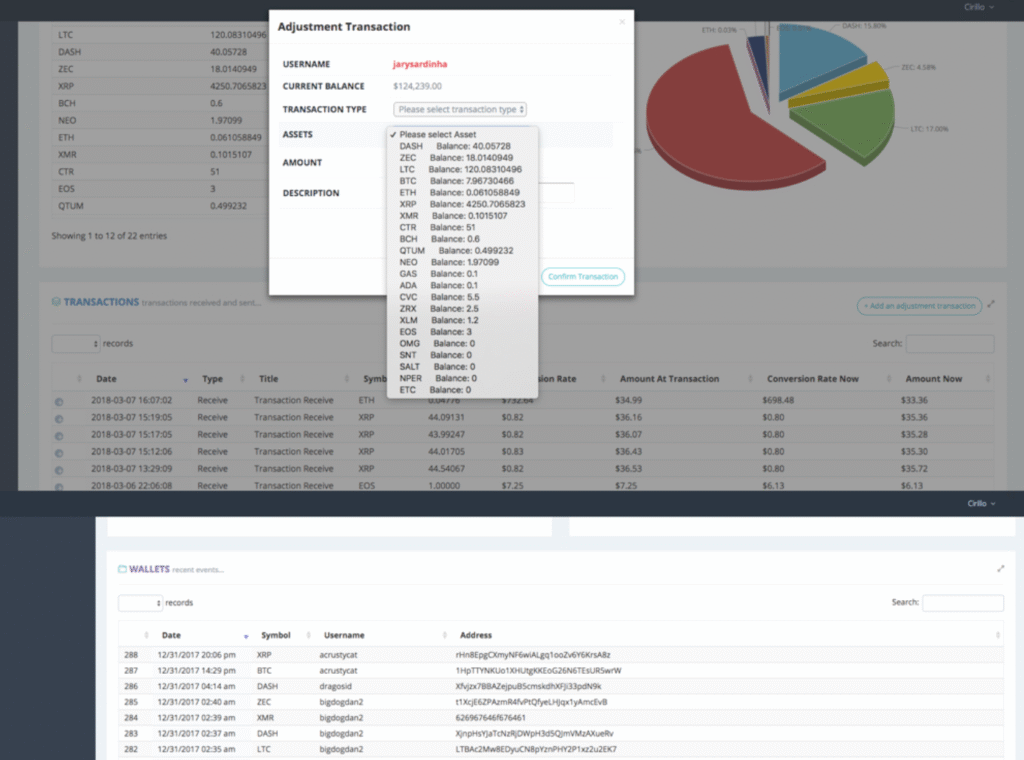Click the Confirm Transaction button

(x=583, y=277)
